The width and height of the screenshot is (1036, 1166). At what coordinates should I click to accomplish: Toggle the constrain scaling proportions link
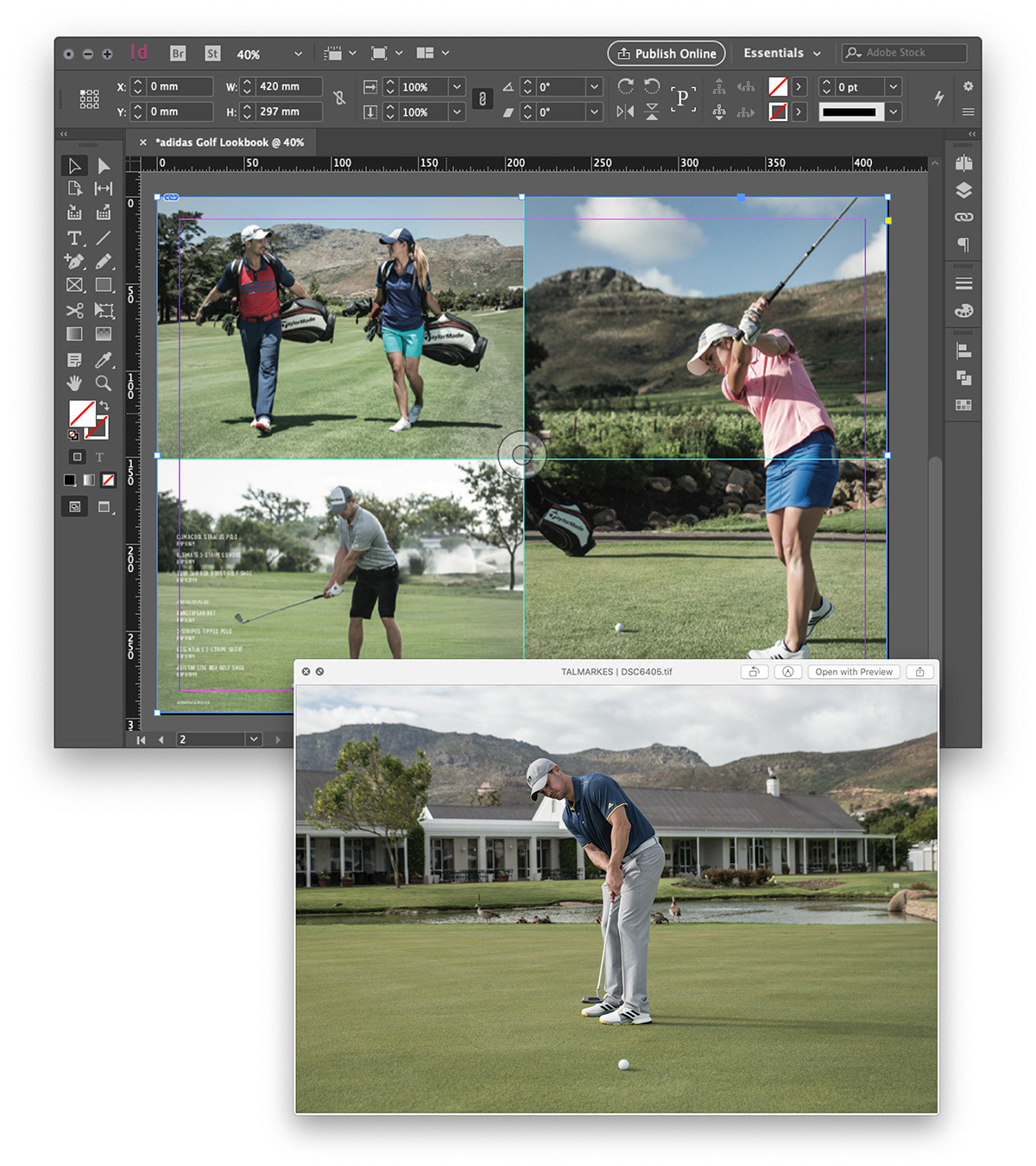point(483,98)
